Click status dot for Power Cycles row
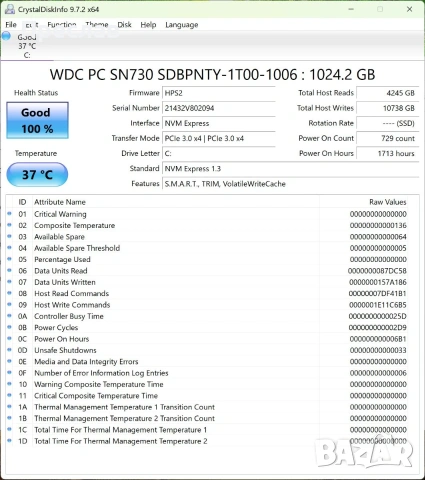Image resolution: width=425 pixels, height=480 pixels. click(x=9, y=327)
